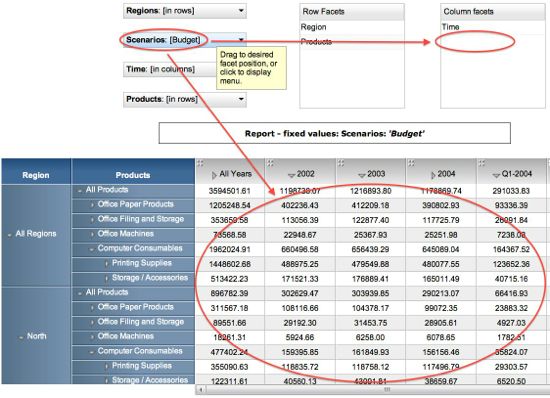Click the drag handle icon above 2004 column
Viewport: 550px width, 398px height.
(x=411, y=163)
